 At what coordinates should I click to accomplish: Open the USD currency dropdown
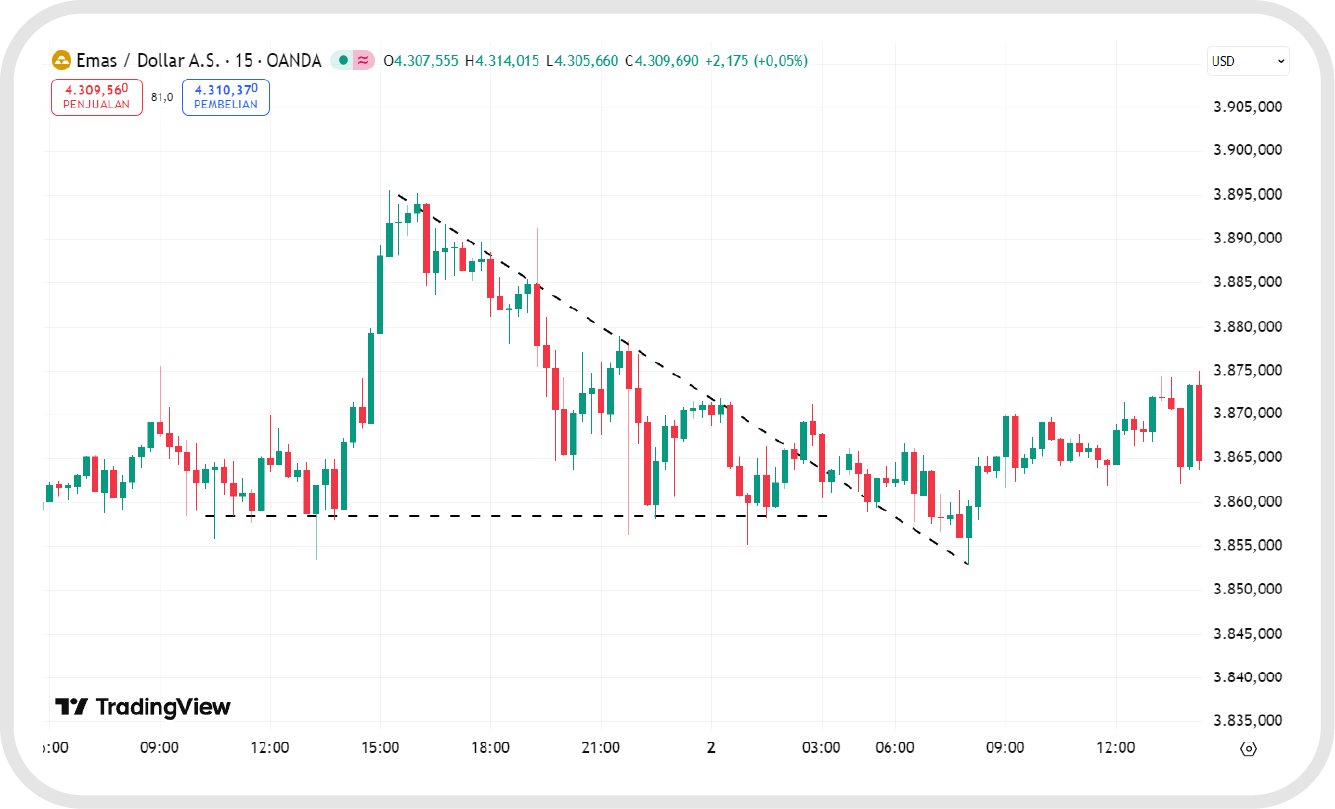pyautogui.click(x=1248, y=61)
